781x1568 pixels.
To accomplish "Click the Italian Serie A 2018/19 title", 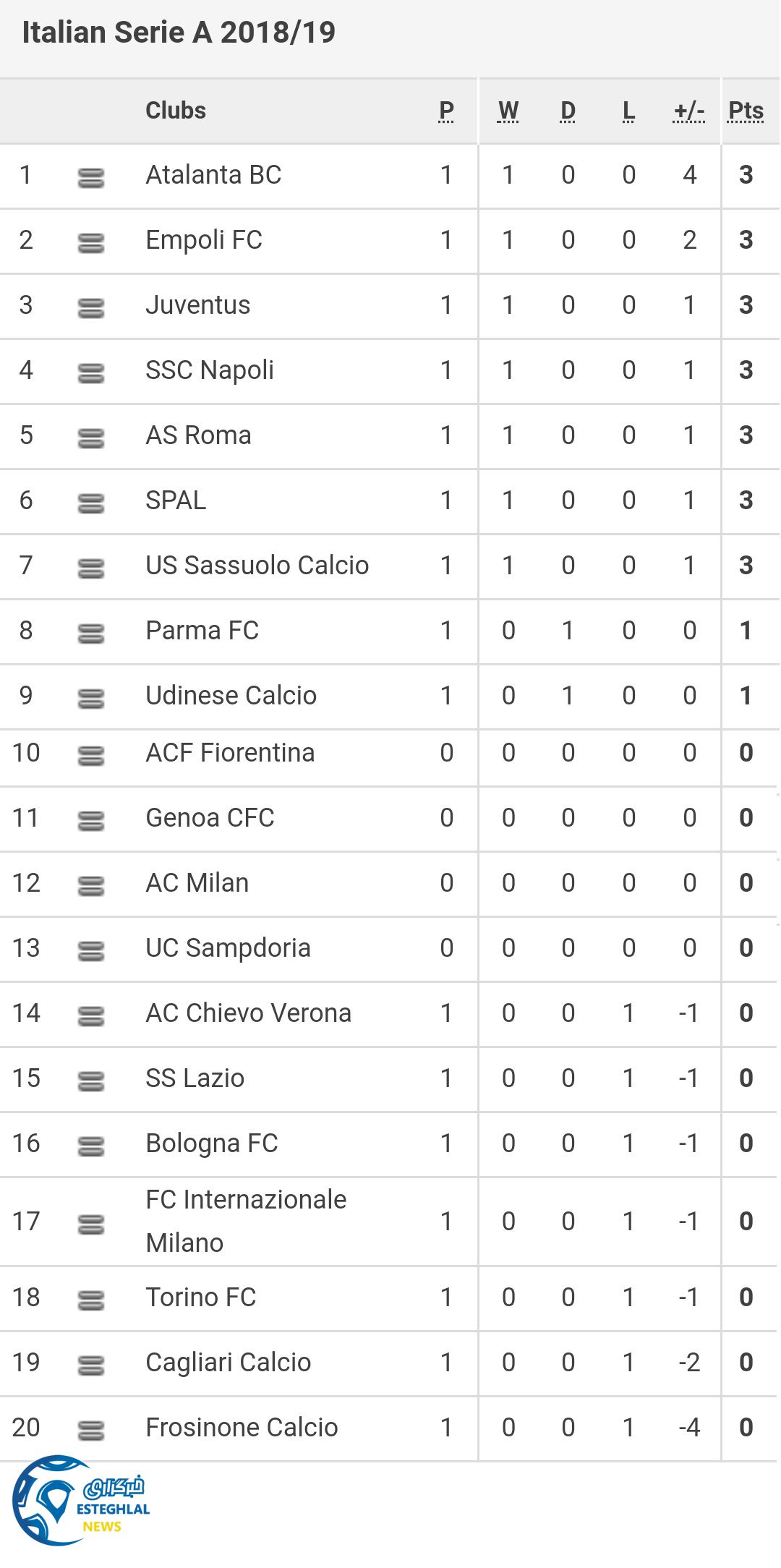I will point(179,33).
